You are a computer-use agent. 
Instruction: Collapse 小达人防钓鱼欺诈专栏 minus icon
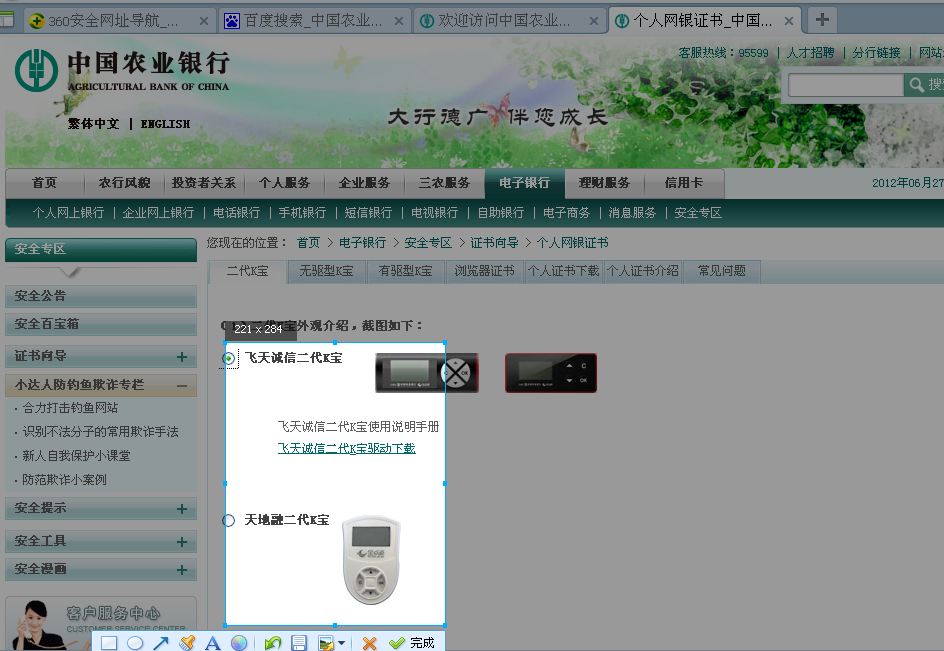182,385
